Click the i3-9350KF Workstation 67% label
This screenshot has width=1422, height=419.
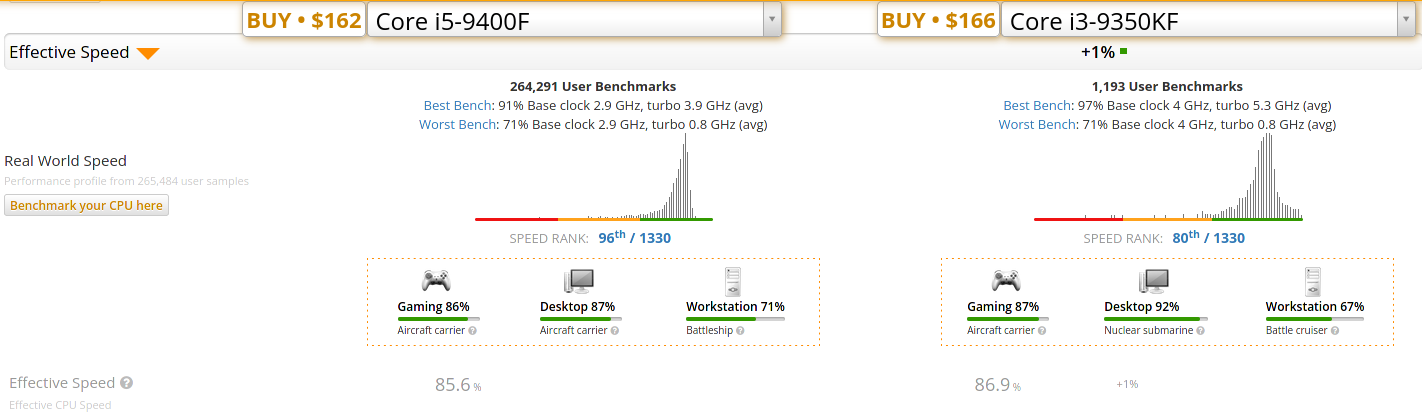coord(1315,306)
